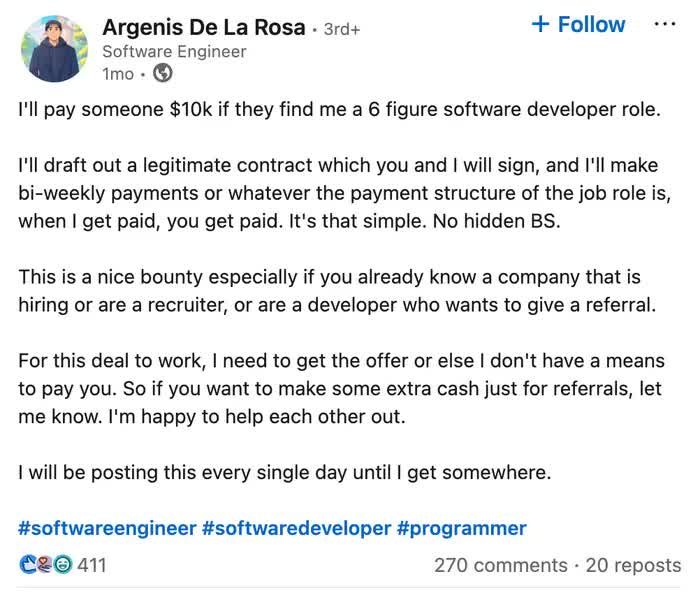View the 20 reposts
Viewport: 700px width, 595px height.
pos(633,566)
